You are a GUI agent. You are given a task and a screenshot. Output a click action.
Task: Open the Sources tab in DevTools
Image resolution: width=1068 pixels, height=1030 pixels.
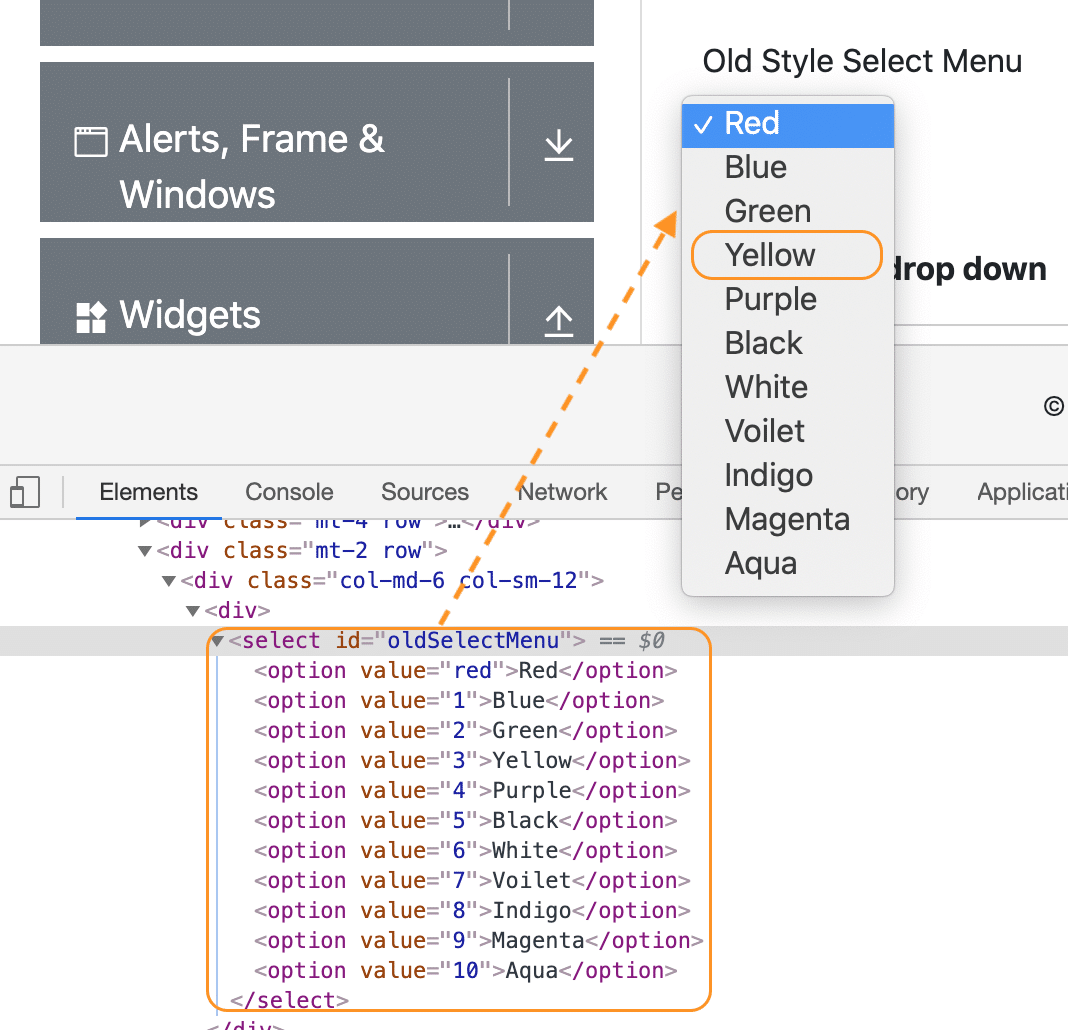pyautogui.click(x=424, y=491)
